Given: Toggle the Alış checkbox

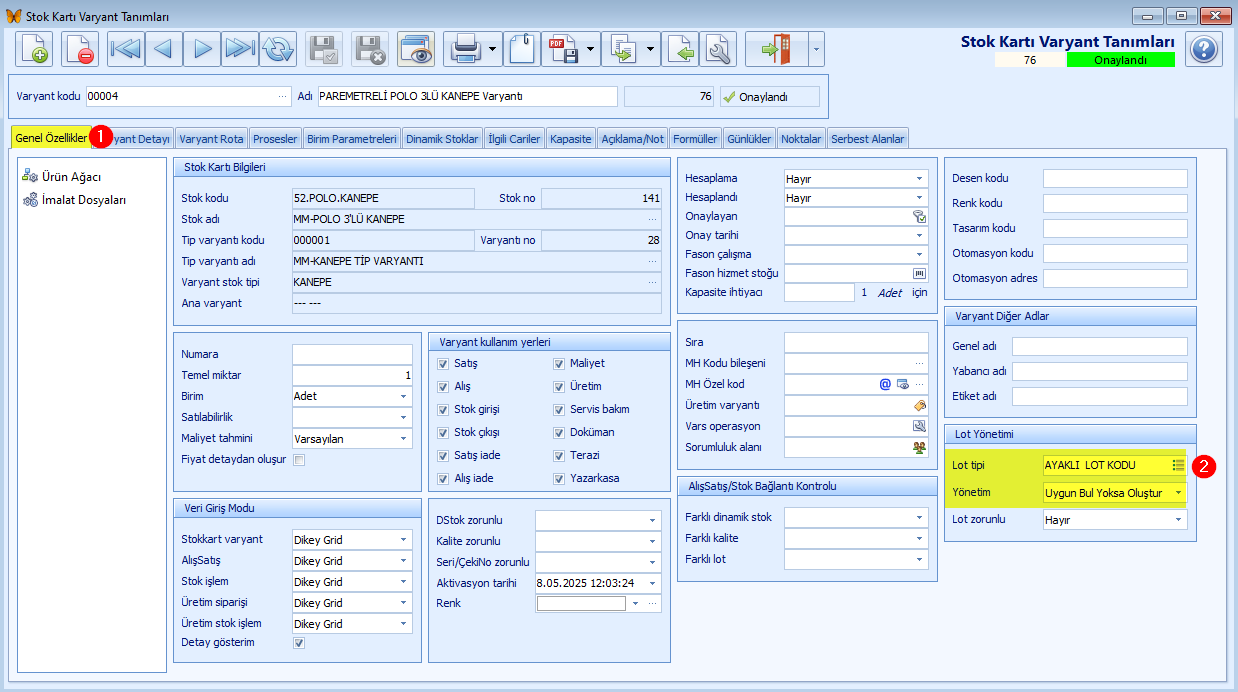Looking at the screenshot, I should (443, 386).
